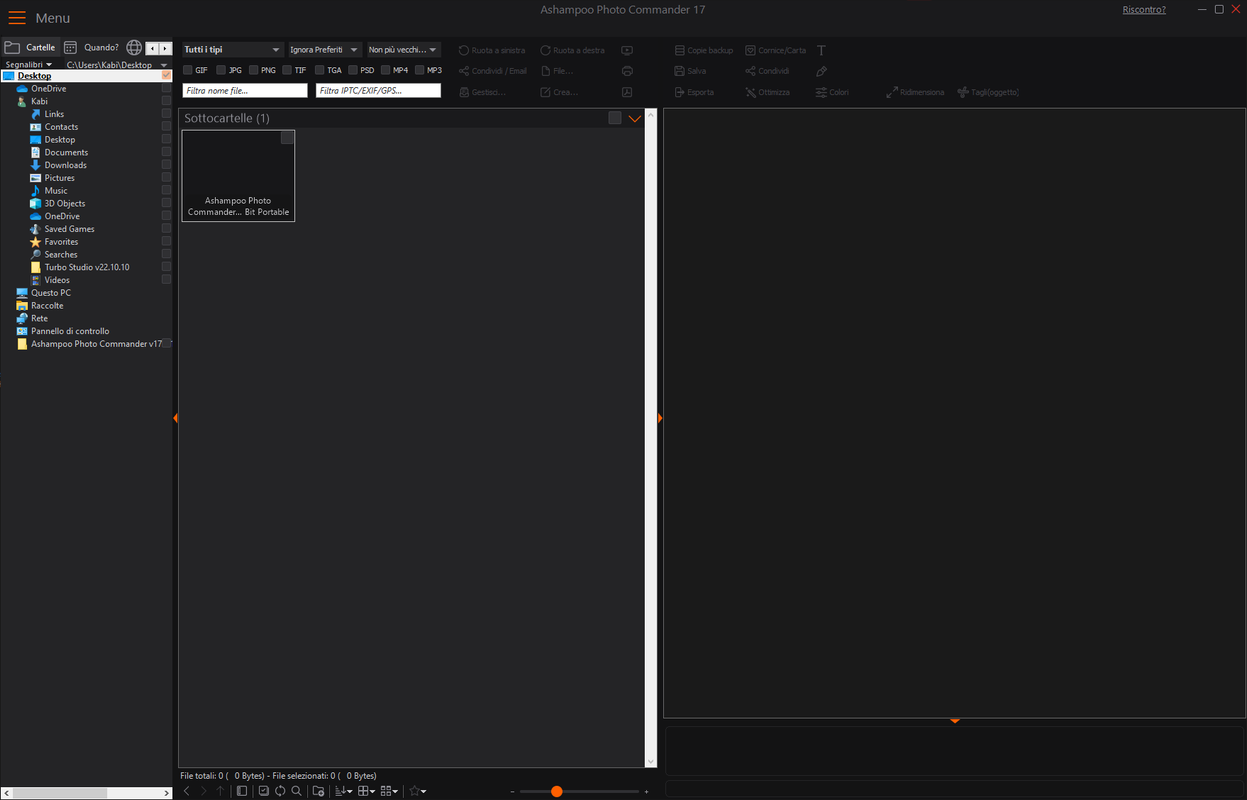
Task: Enable the MP3 filter checkbox
Action: pos(420,70)
